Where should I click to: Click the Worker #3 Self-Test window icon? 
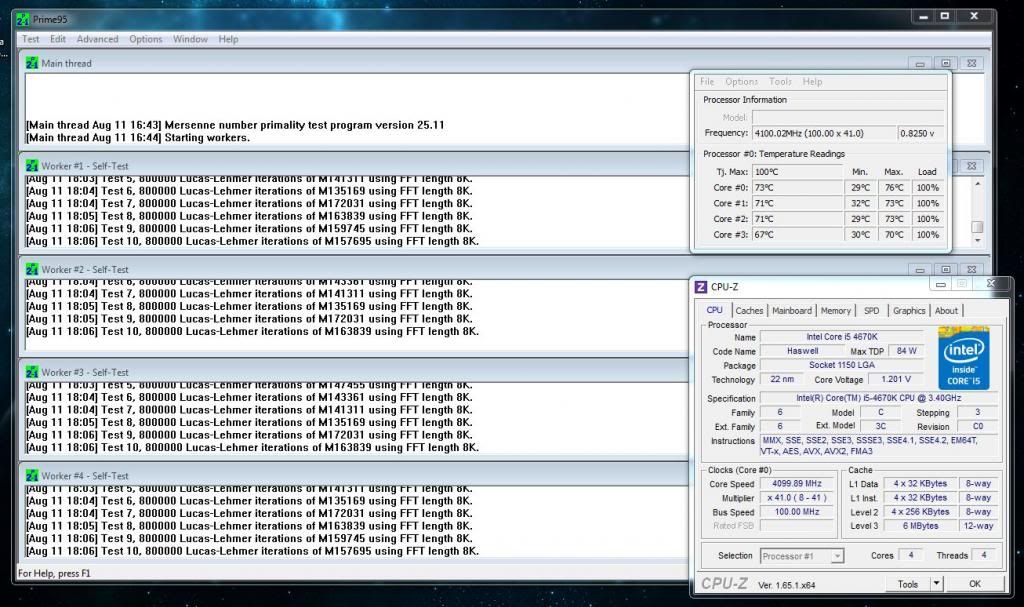[32, 372]
